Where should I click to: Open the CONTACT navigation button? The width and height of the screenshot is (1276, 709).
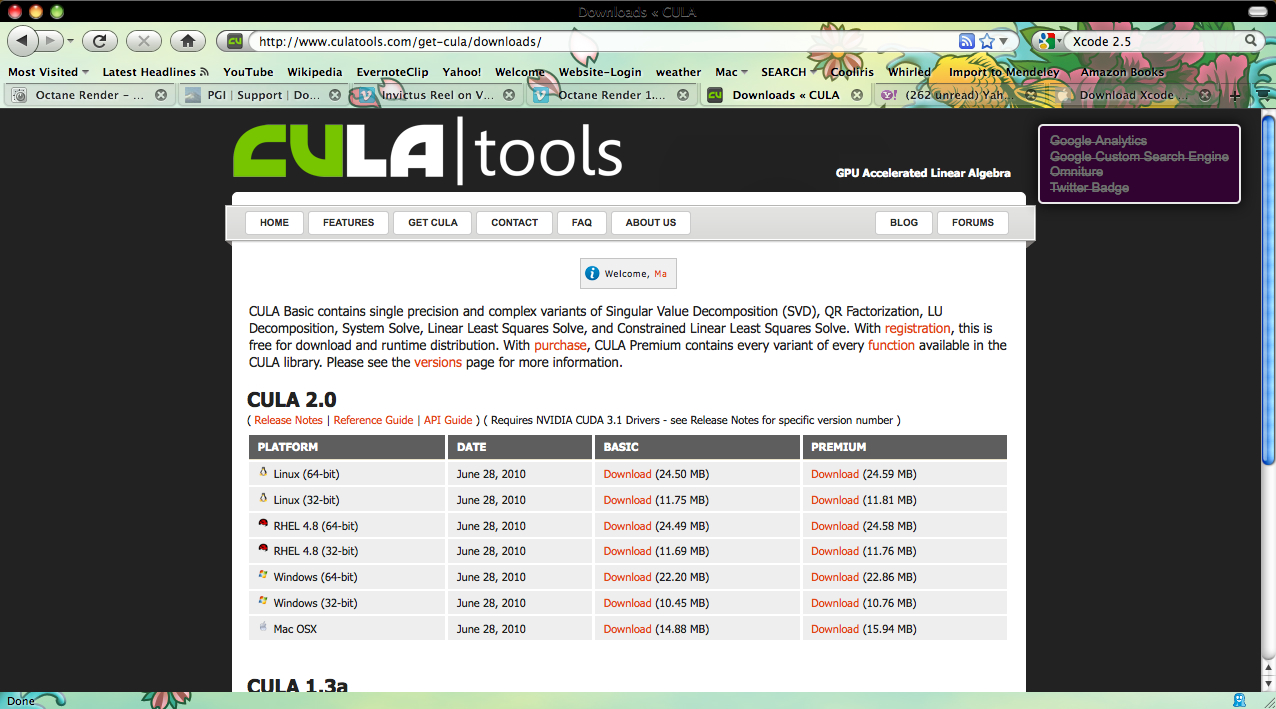coord(515,223)
